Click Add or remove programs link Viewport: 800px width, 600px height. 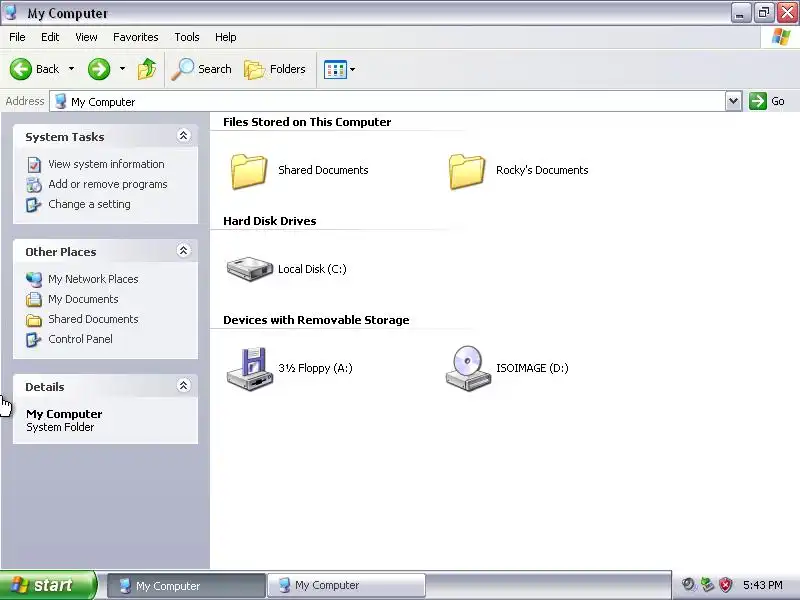pyautogui.click(x=108, y=184)
